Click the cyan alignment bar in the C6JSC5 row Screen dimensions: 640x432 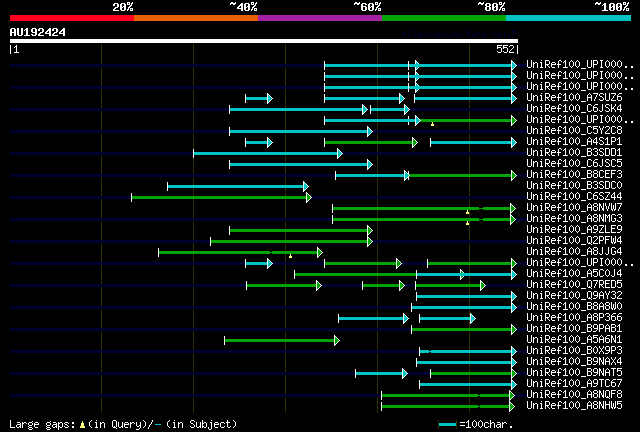[301, 165]
